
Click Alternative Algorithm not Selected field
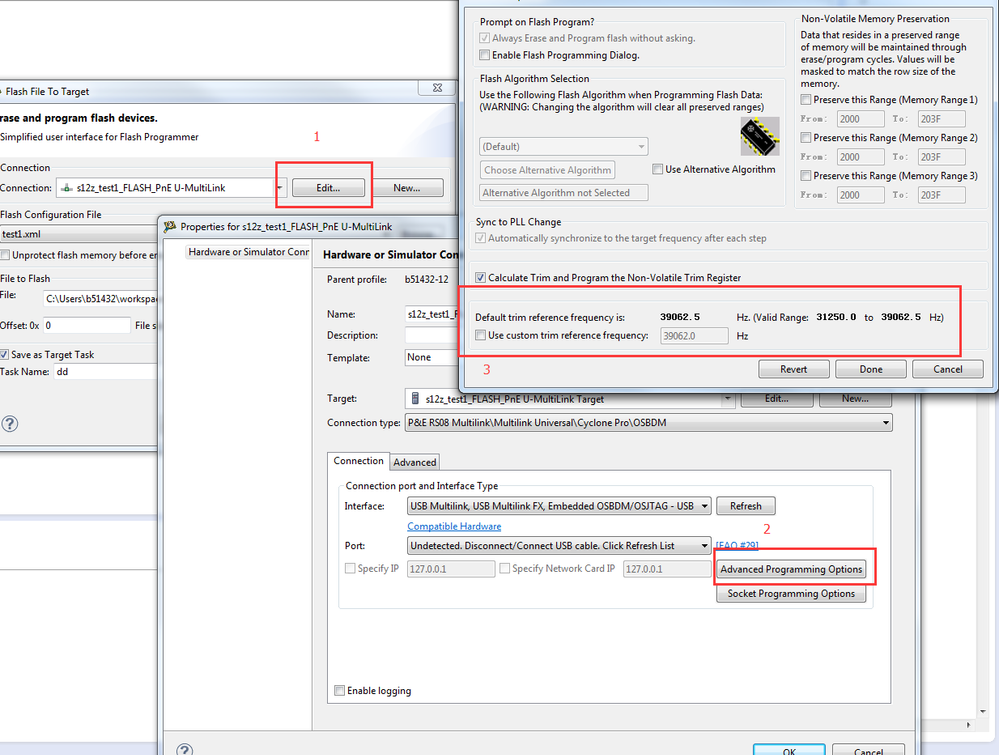pos(563,193)
